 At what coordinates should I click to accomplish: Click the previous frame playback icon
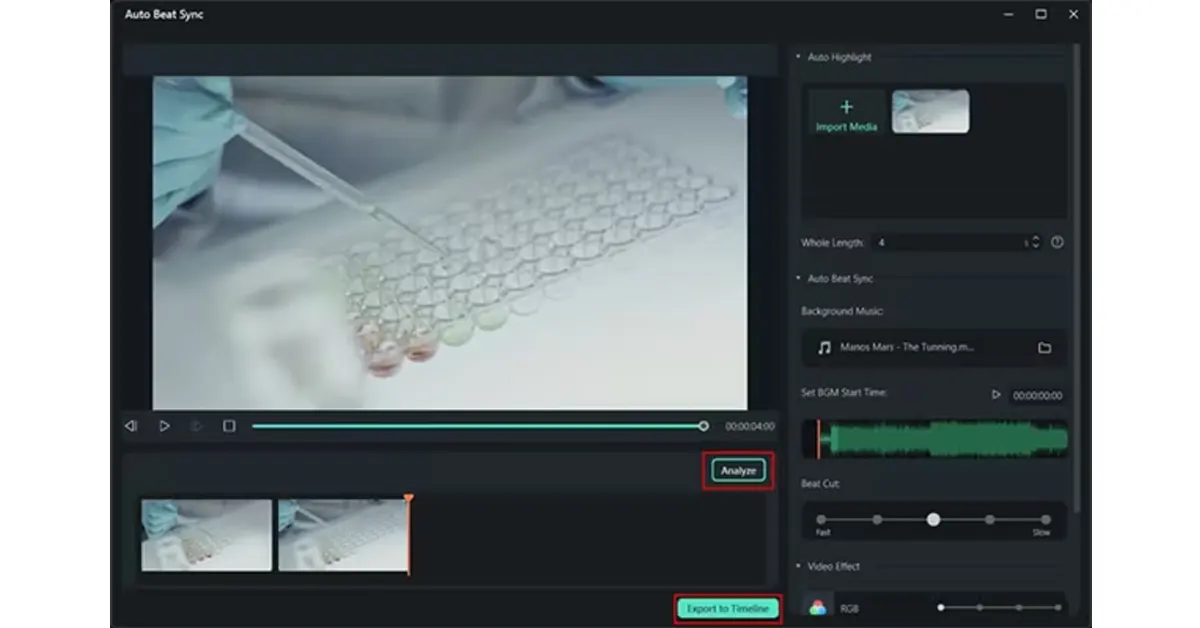130,426
